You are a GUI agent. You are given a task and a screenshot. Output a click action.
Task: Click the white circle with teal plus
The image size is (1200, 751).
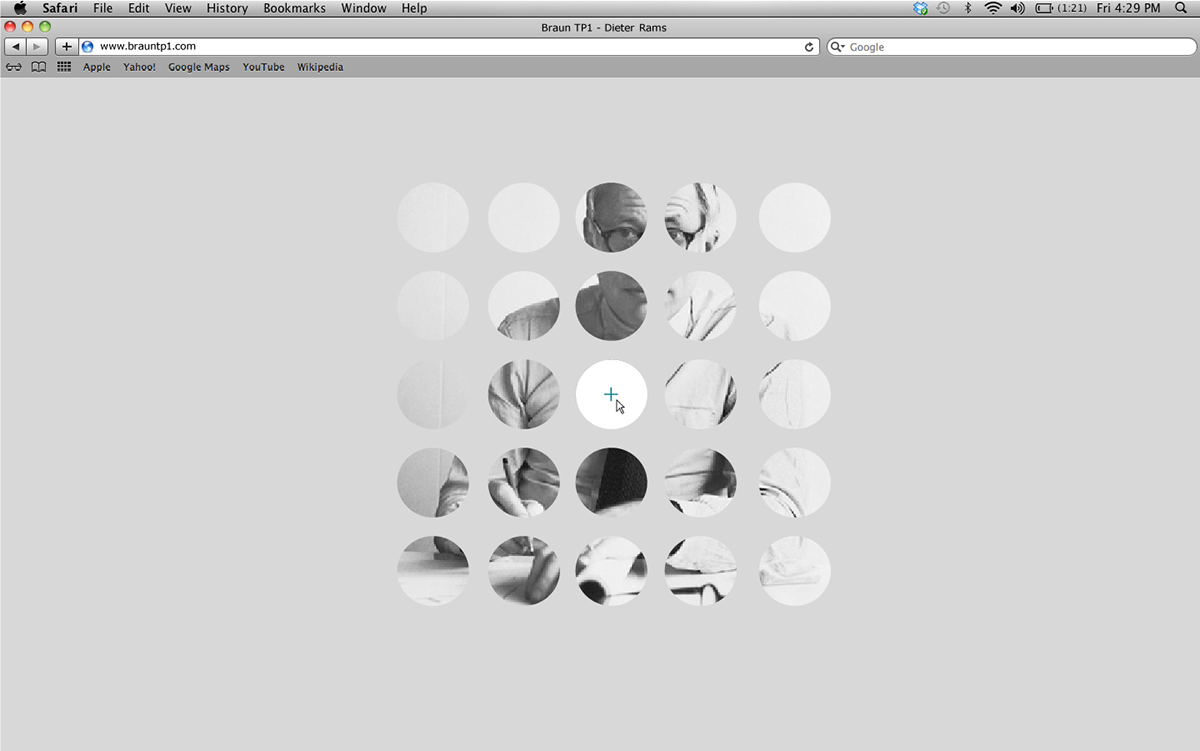point(611,395)
